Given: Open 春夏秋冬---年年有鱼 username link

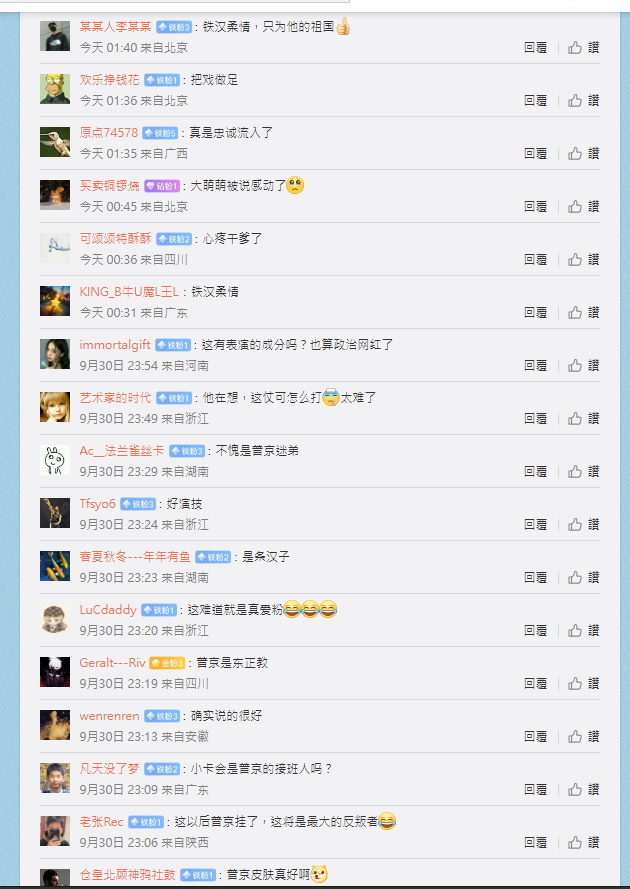Looking at the screenshot, I should click(135, 557).
